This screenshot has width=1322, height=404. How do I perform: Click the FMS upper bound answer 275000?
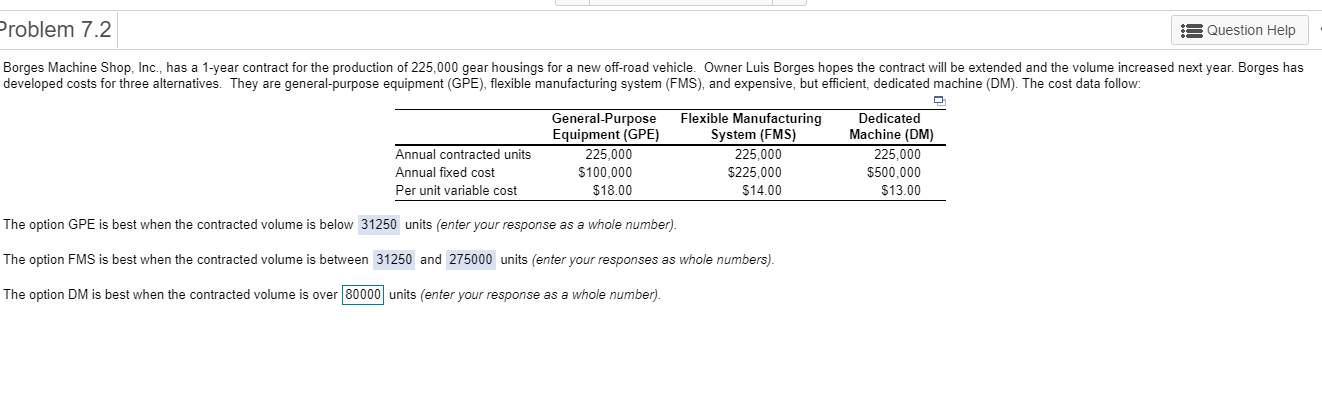coord(470,259)
